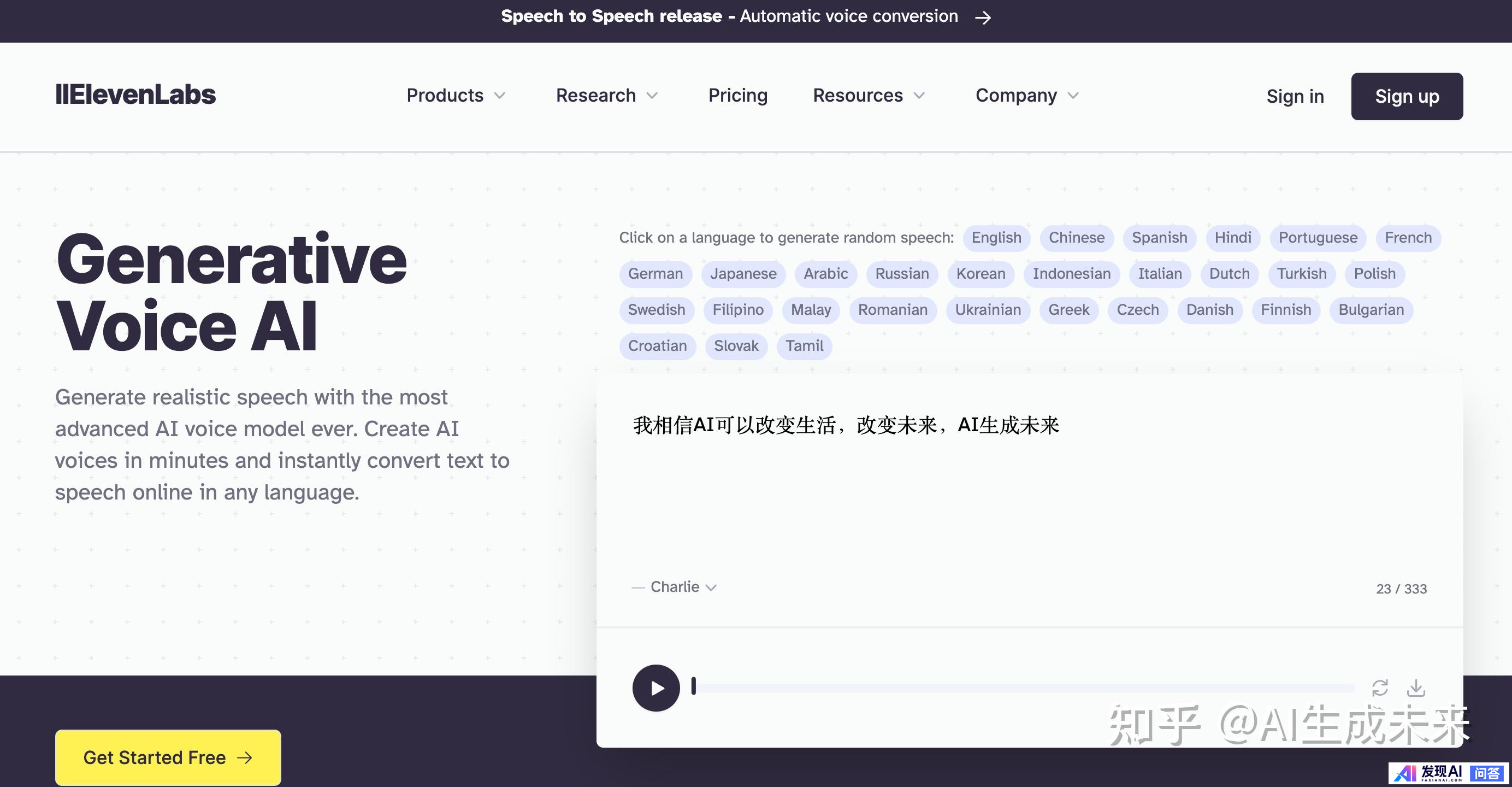Select French language chip
Screen dimensions: 1512x787
[x=1408, y=238]
